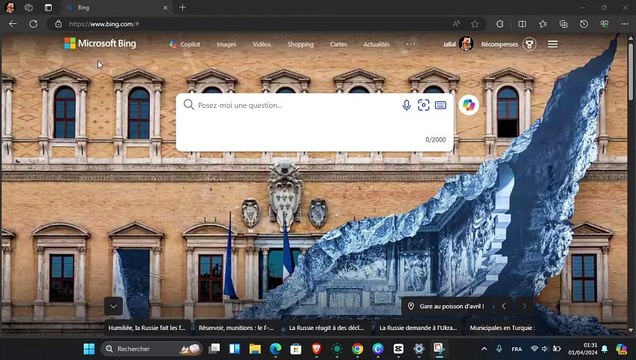Toggle split screen view in Edge toolbar

[x=522, y=24]
